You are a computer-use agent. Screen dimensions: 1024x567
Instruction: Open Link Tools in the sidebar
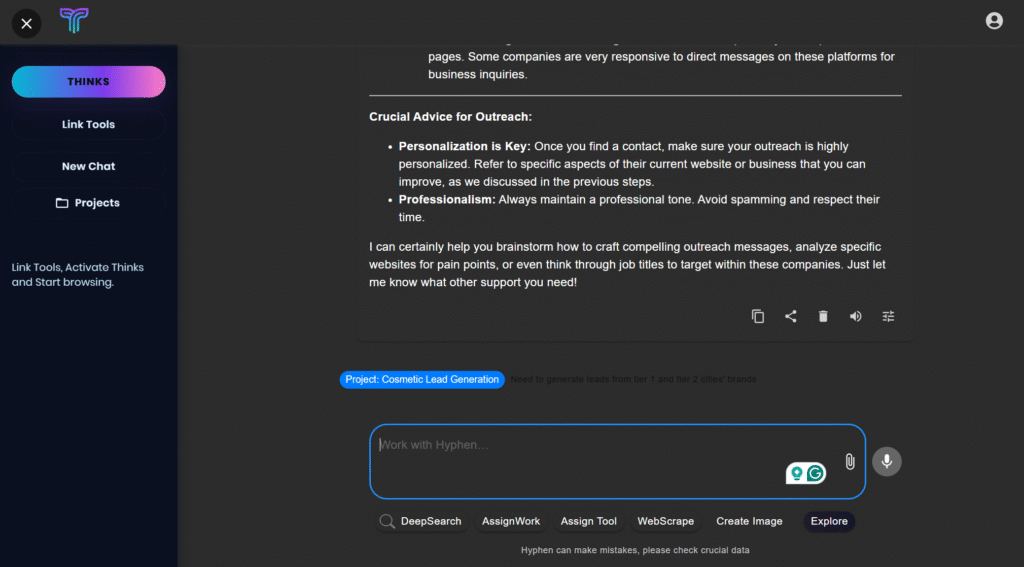[88, 125]
